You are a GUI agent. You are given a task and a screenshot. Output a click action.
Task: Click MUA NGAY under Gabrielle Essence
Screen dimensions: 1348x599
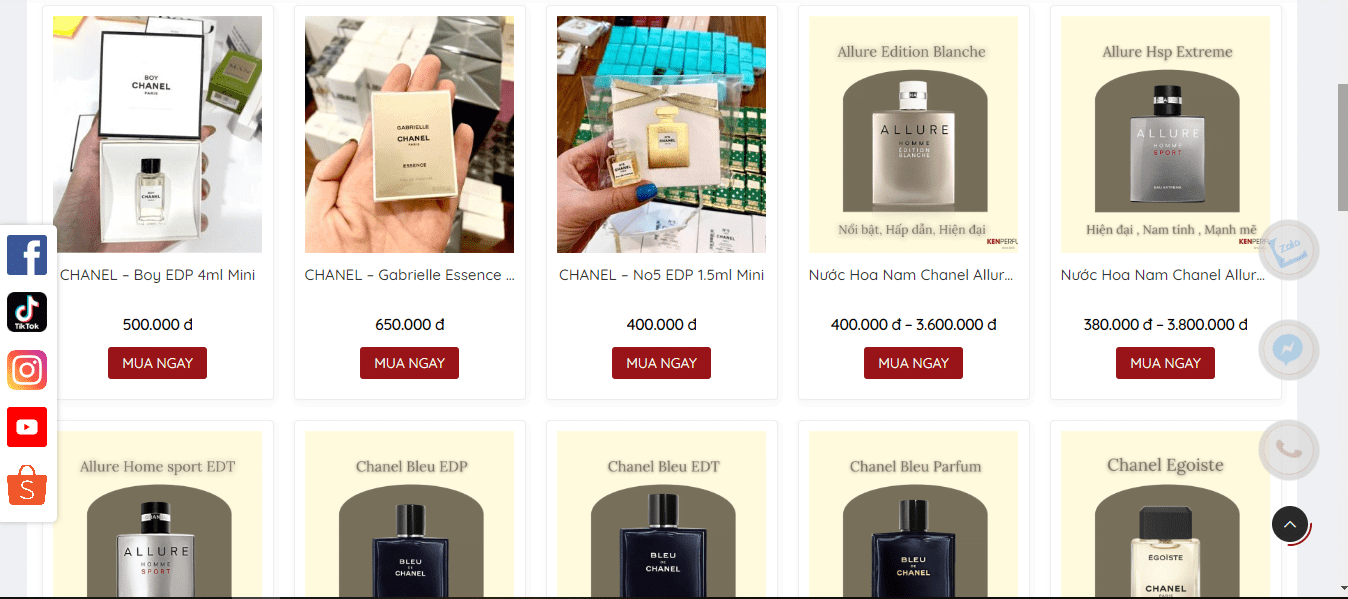coord(409,363)
